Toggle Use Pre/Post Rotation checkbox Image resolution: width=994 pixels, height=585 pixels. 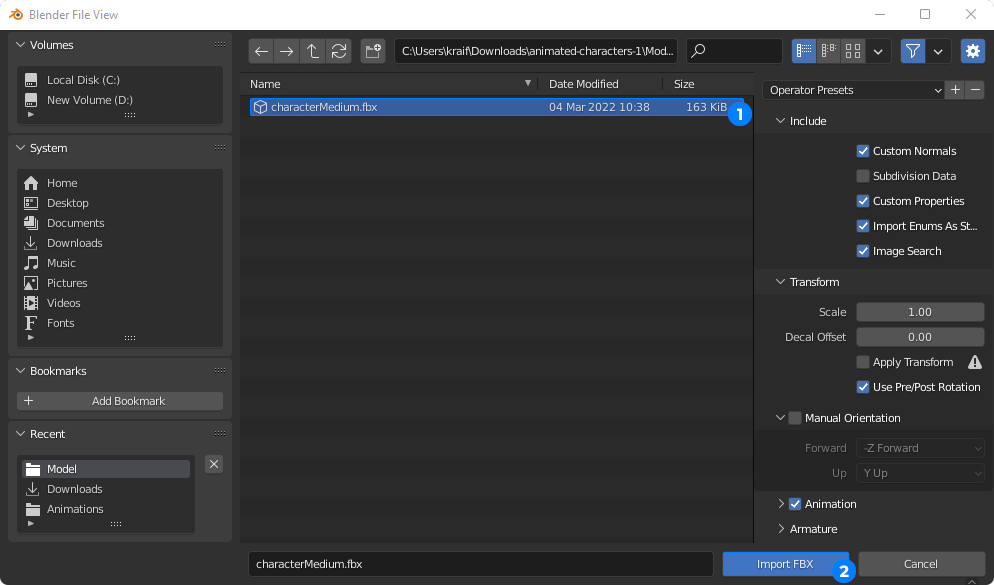point(863,387)
